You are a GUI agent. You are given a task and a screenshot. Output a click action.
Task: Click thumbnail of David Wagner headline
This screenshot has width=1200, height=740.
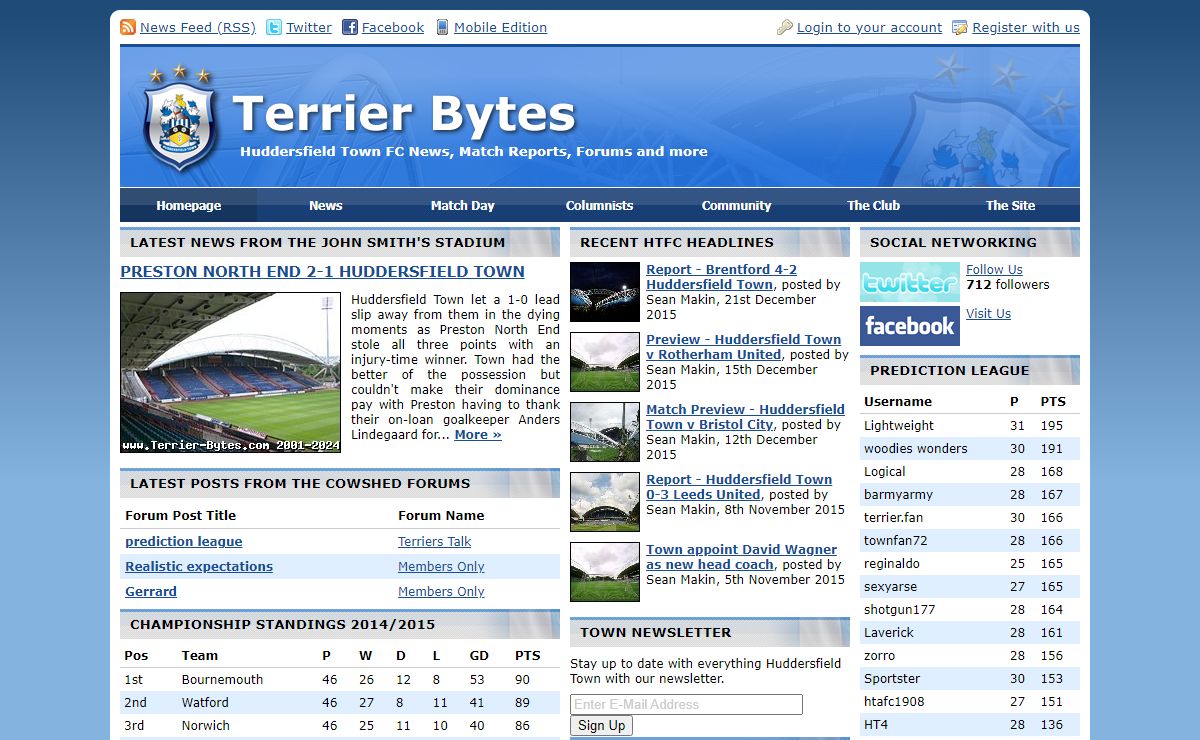(x=605, y=572)
